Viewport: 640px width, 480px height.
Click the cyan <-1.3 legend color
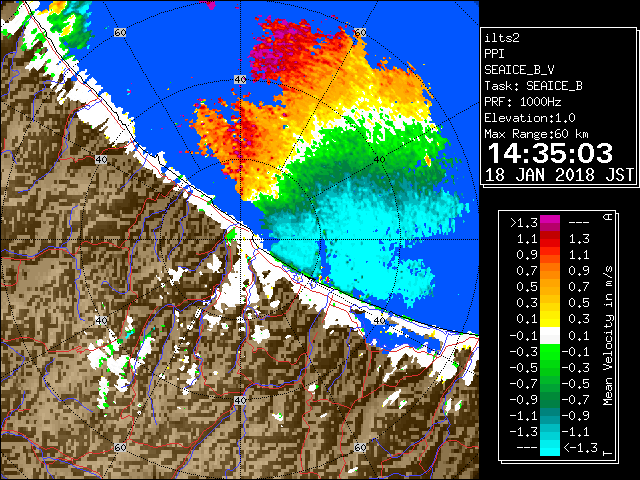click(550, 447)
